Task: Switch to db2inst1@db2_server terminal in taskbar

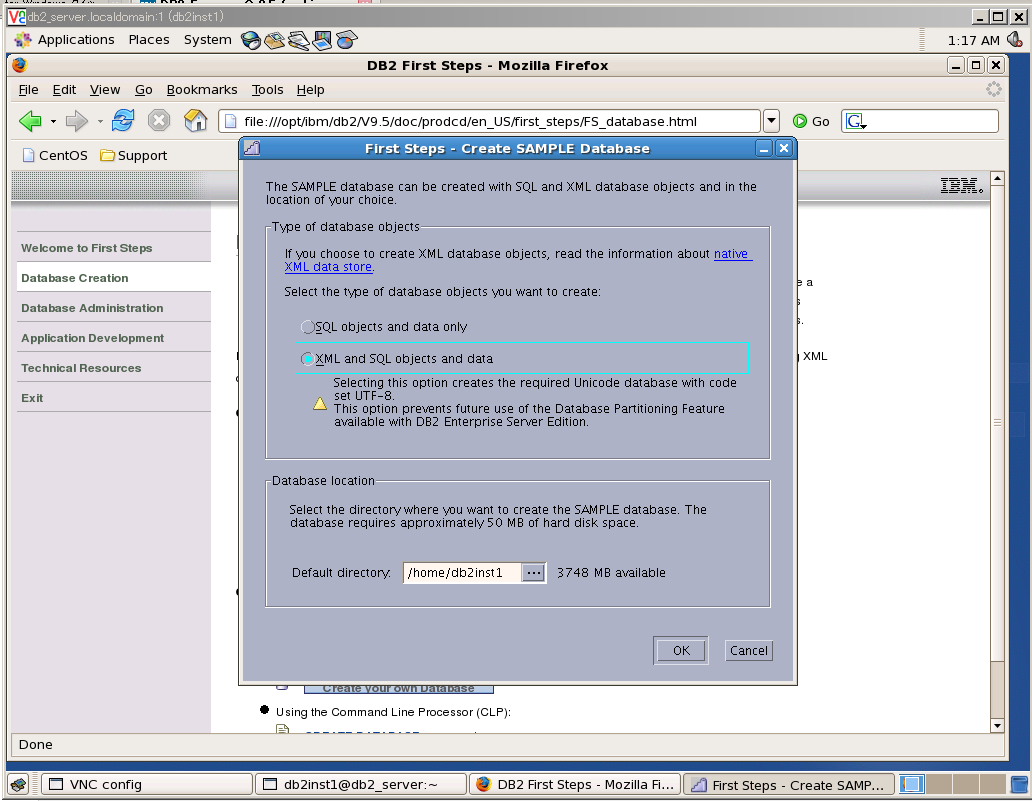Action: point(361,785)
